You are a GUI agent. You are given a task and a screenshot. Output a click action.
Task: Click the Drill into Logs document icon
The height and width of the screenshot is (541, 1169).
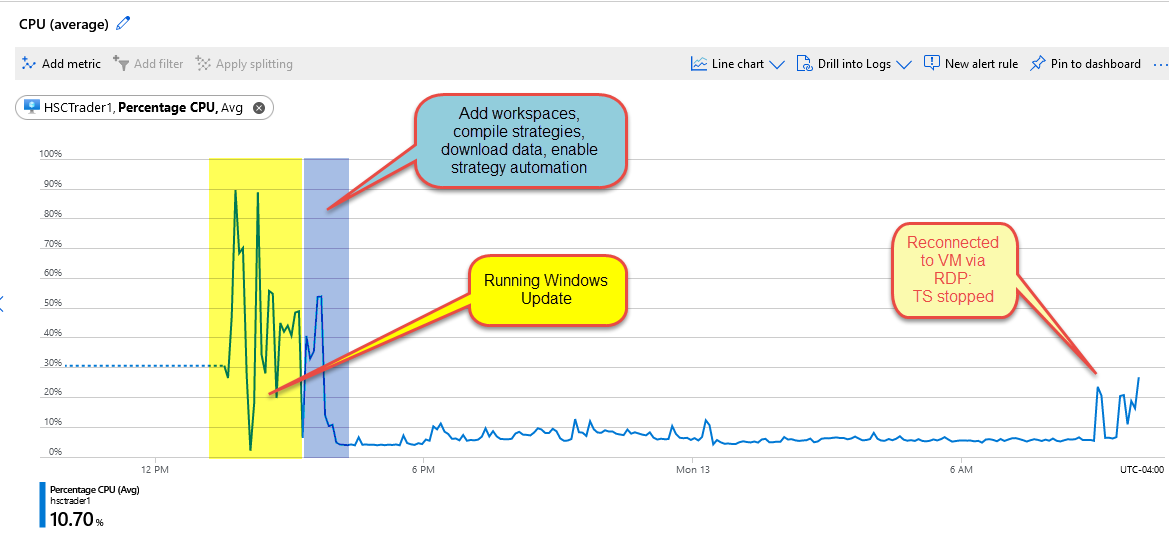pyautogui.click(x=804, y=64)
